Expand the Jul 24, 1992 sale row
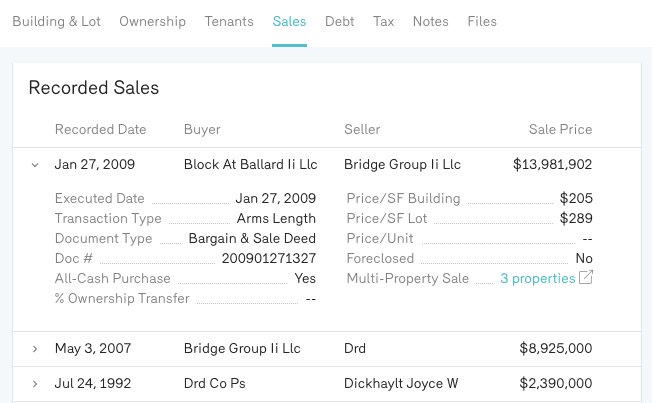 pos(35,384)
